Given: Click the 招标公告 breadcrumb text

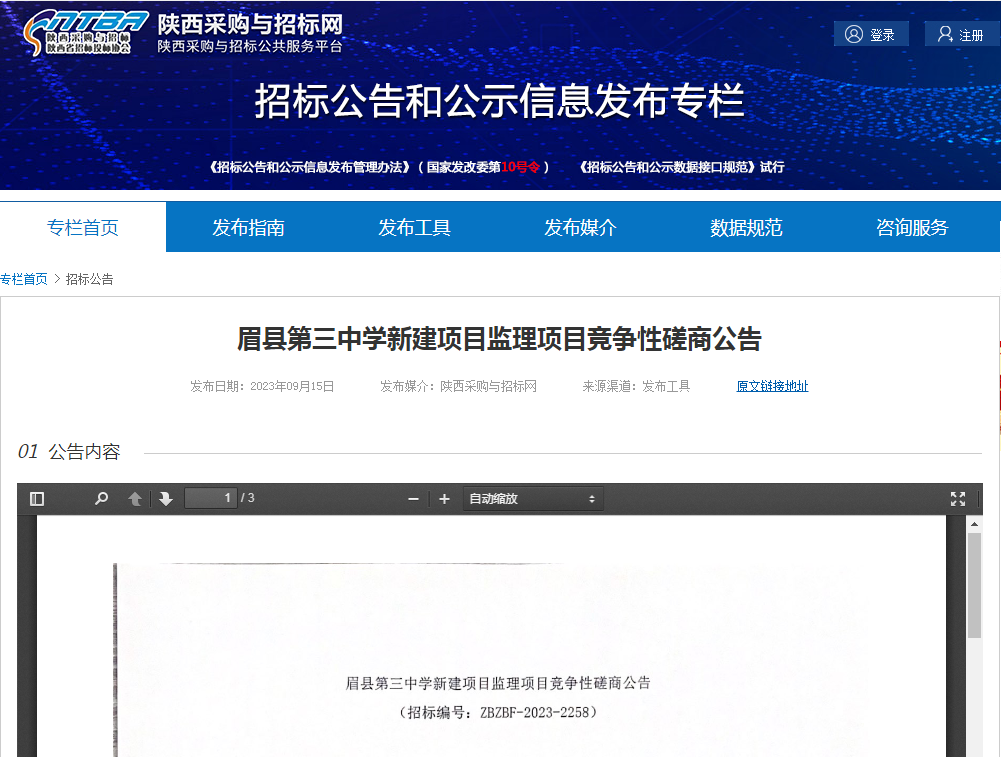Looking at the screenshot, I should pos(89,279).
